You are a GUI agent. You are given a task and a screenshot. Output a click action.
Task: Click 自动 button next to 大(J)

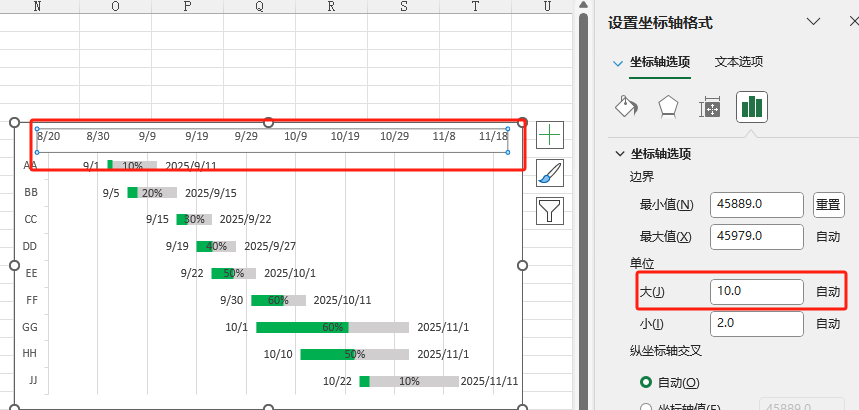click(x=828, y=292)
